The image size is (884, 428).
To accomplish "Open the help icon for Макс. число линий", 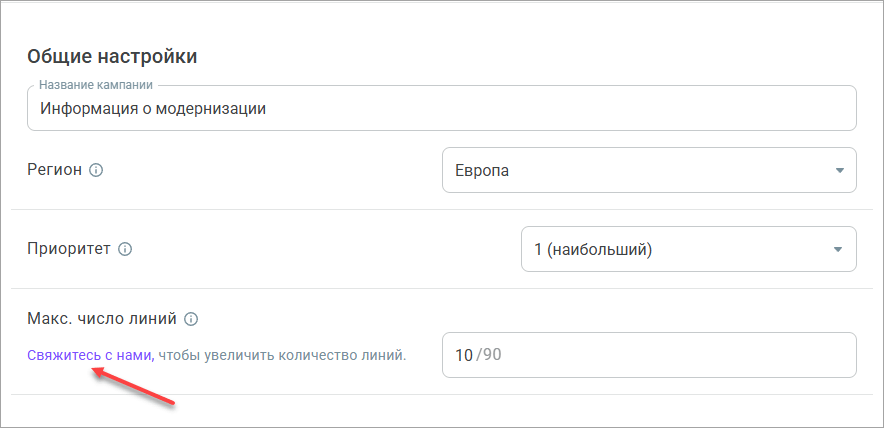I will coord(191,320).
